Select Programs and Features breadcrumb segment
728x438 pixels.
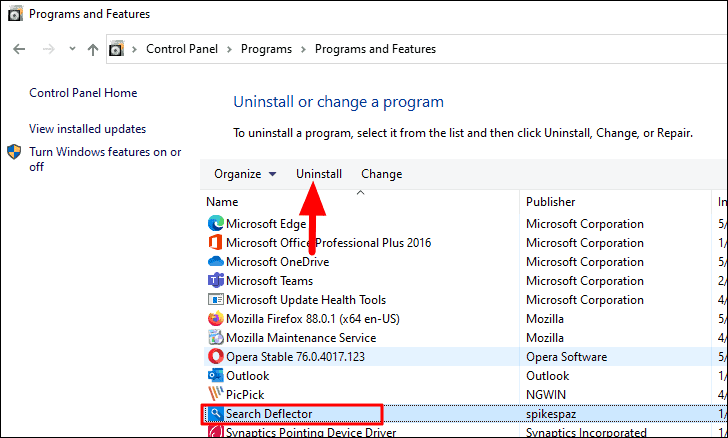click(x=375, y=49)
